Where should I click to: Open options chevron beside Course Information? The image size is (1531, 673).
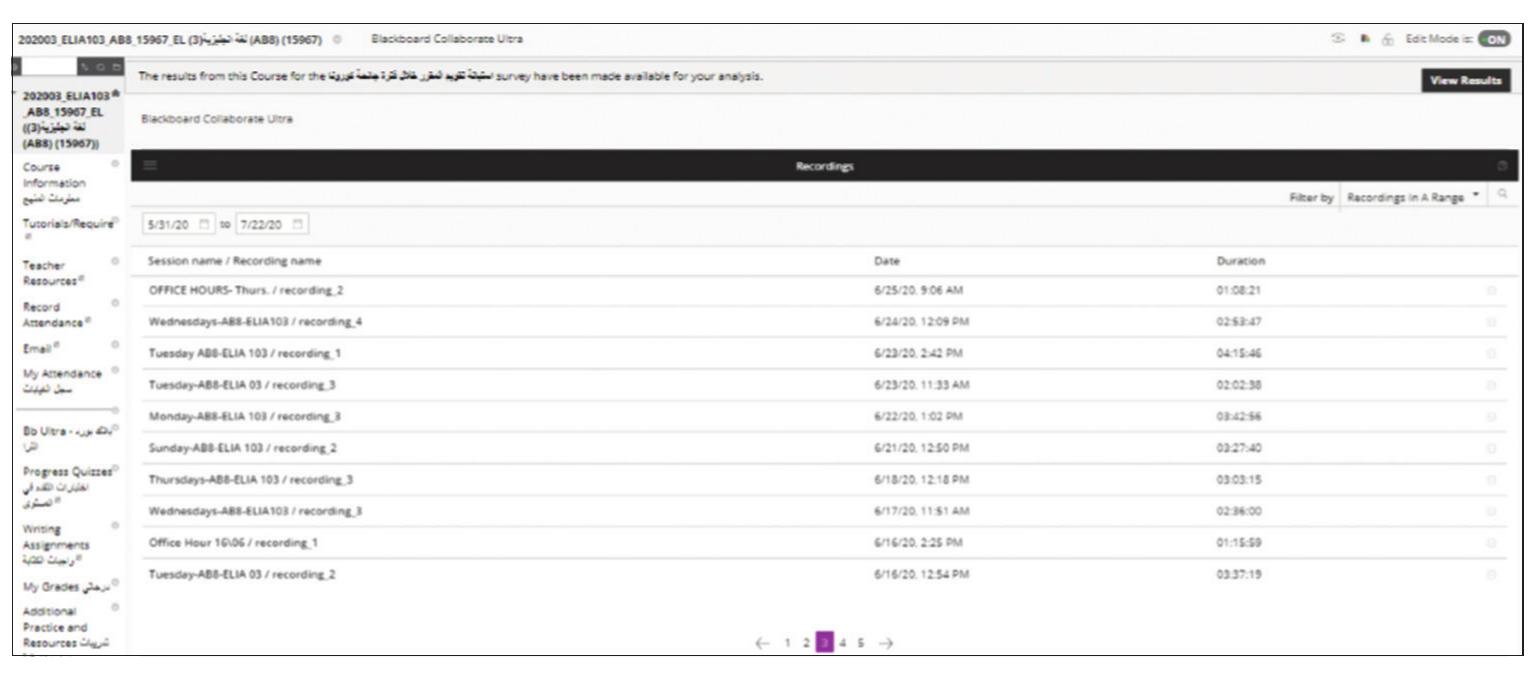[116, 163]
